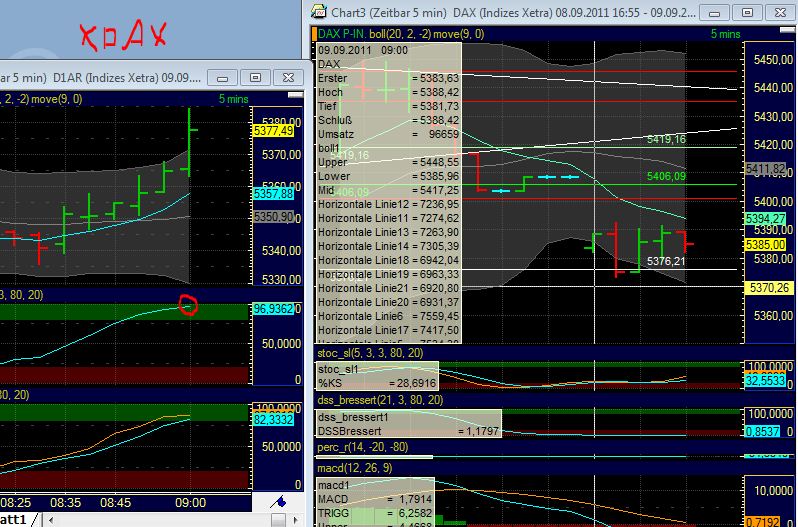Click the 'DSSBressert = 1,1797' row
Image resolution: width=798 pixels, height=527 pixels.
(x=409, y=431)
